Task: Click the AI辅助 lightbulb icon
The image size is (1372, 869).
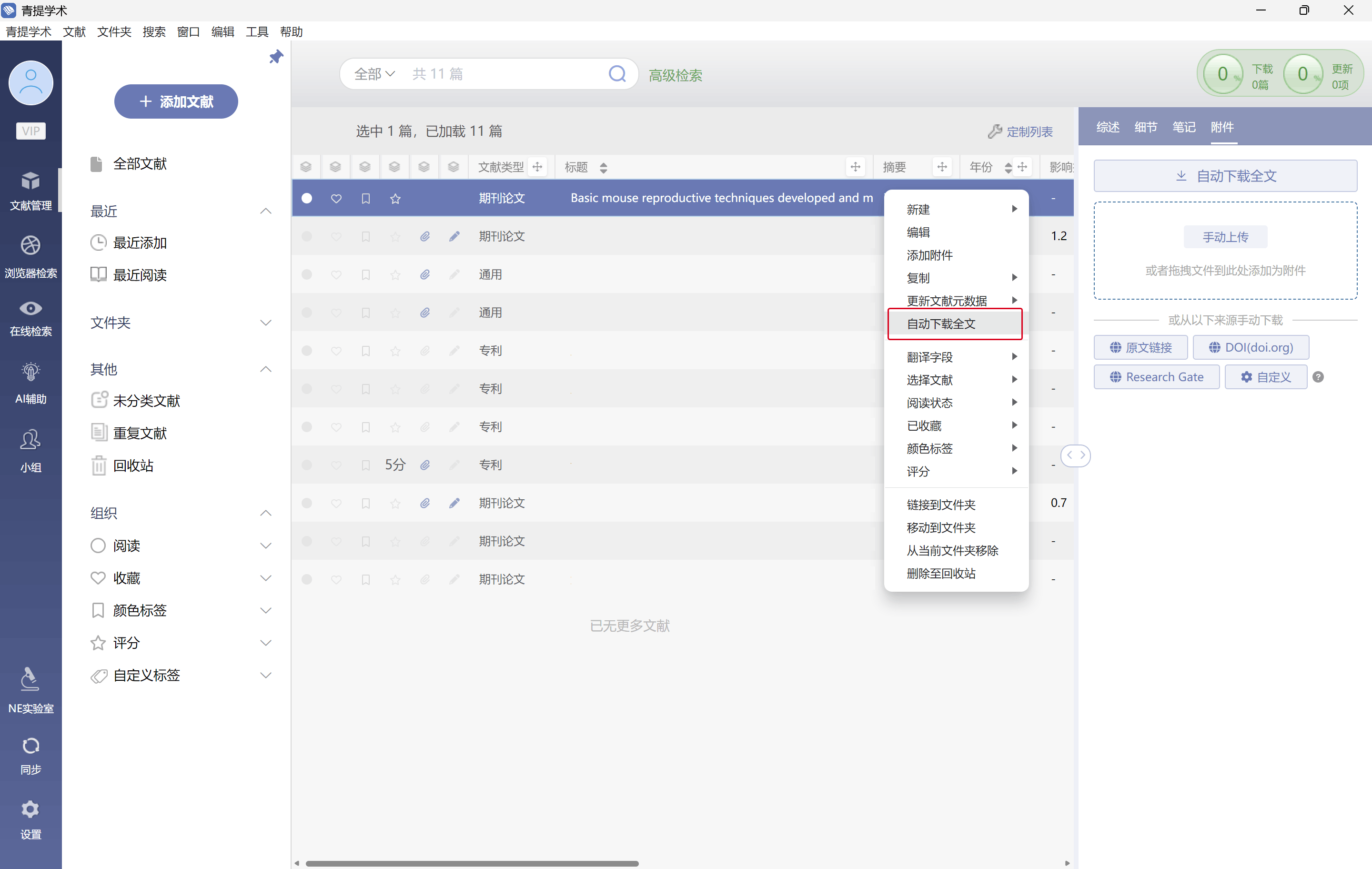Action: pos(31,372)
